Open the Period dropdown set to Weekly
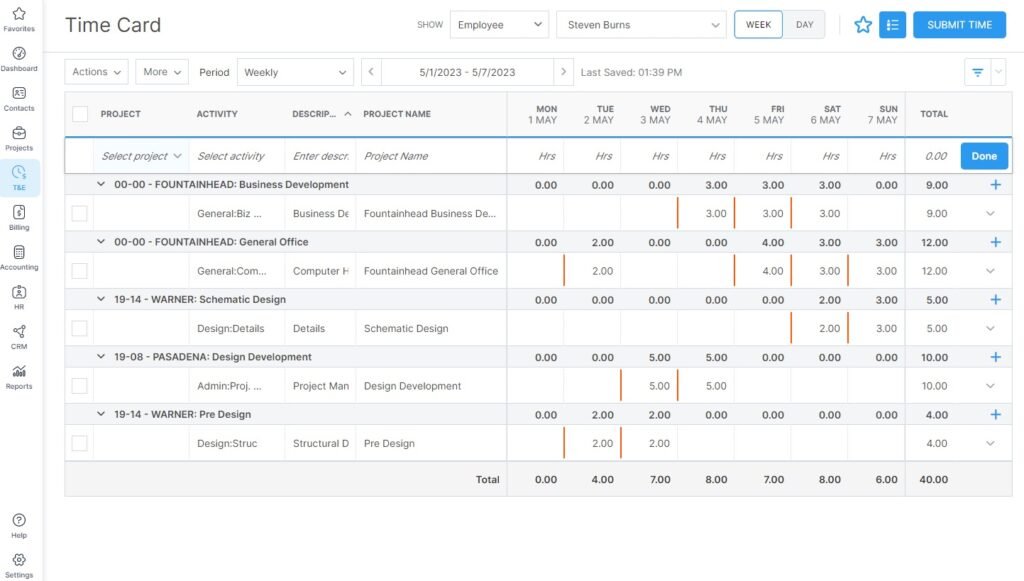This screenshot has height=581, width=1024. click(x=295, y=72)
